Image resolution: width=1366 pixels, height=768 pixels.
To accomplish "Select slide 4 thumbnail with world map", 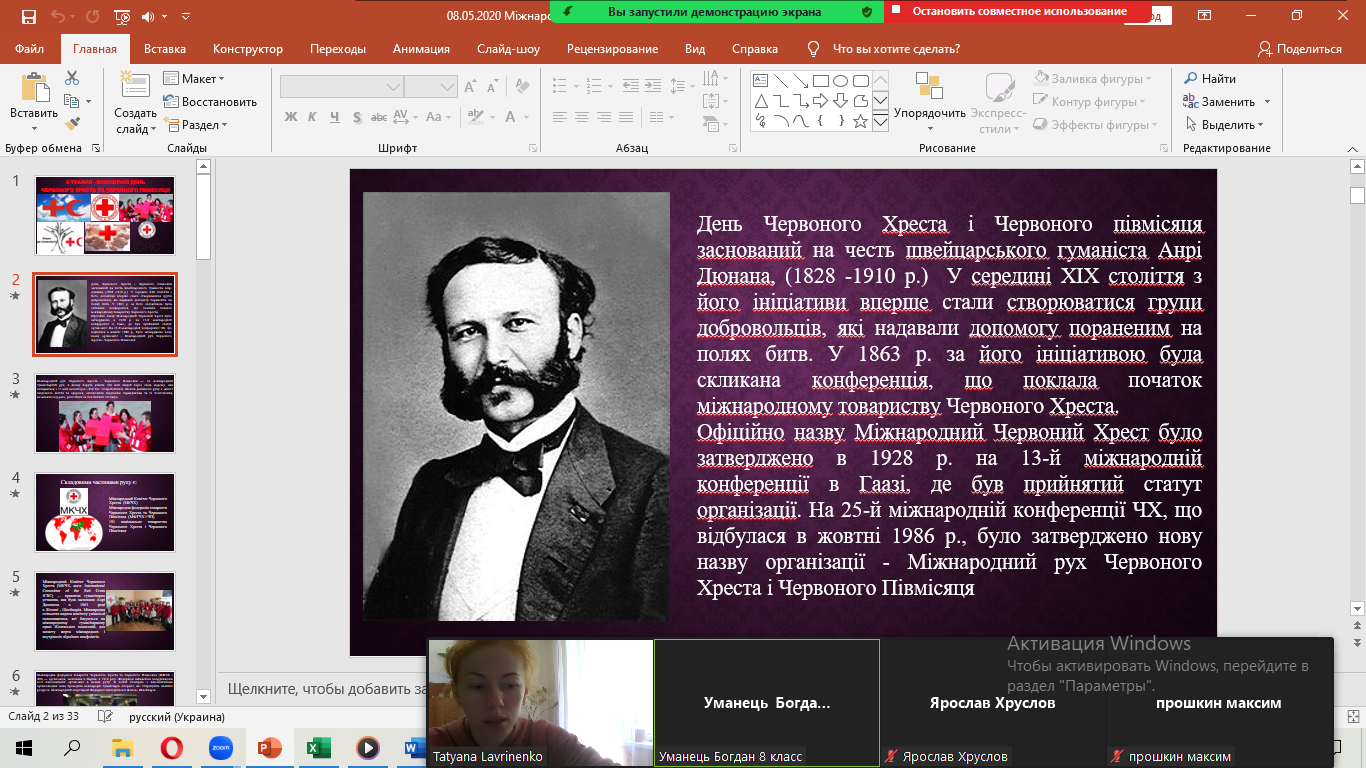I will pyautogui.click(x=105, y=512).
